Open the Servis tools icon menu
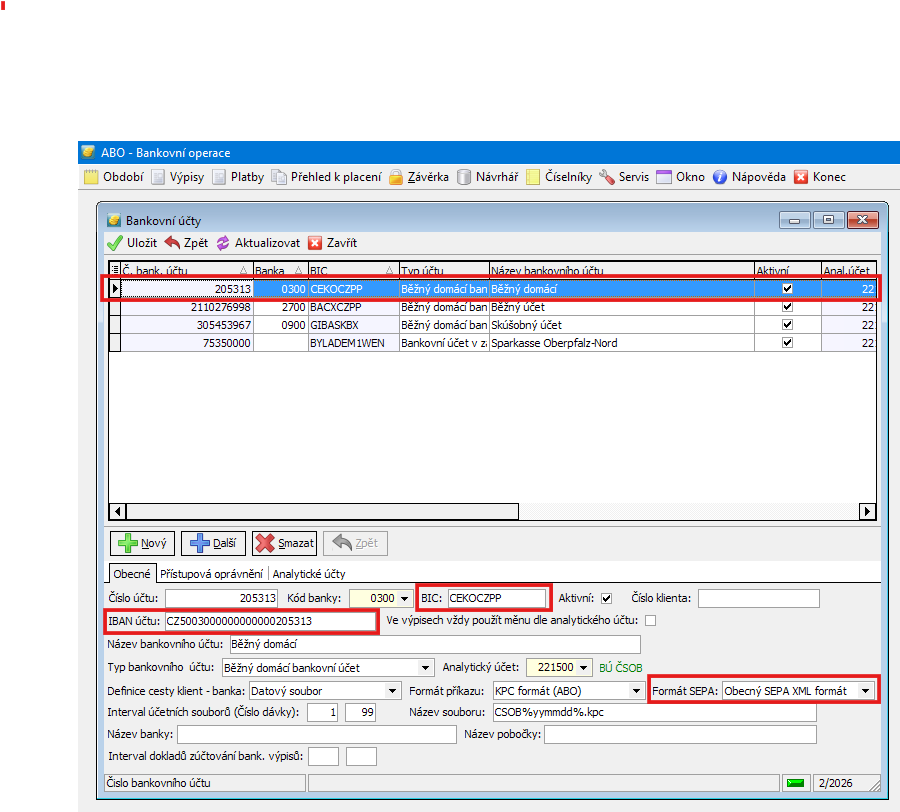This screenshot has width=900, height=812. pyautogui.click(x=607, y=177)
